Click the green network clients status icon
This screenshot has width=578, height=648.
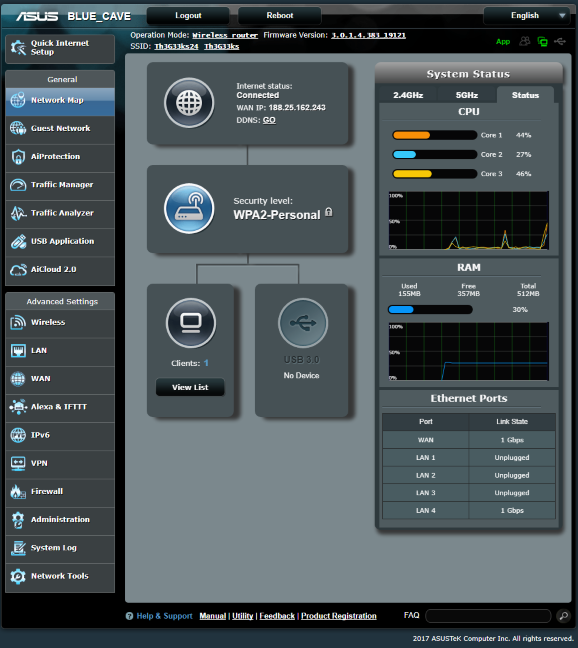(542, 41)
